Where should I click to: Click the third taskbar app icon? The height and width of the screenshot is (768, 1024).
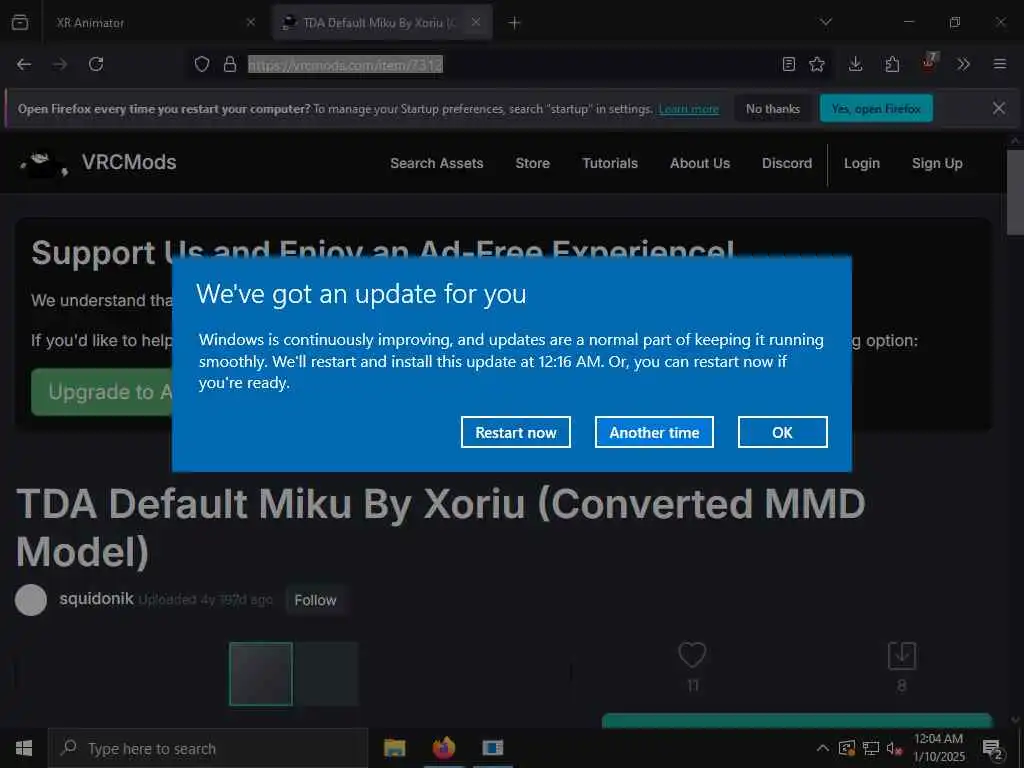(x=492, y=748)
